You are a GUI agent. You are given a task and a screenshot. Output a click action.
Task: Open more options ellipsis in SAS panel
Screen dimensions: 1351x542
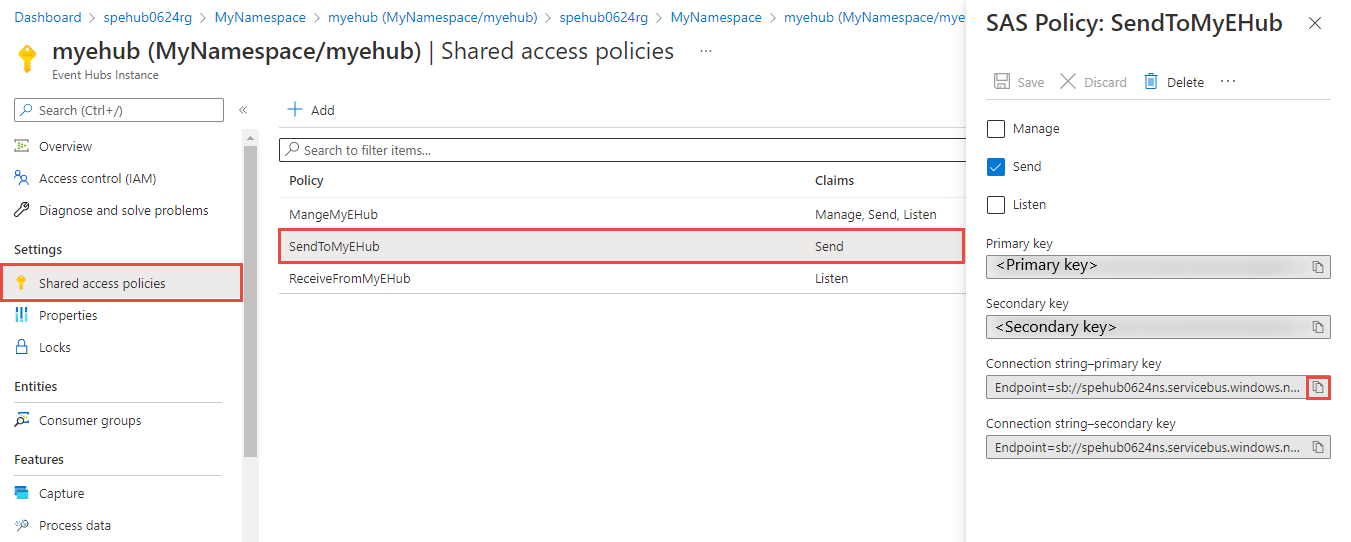[x=1228, y=82]
